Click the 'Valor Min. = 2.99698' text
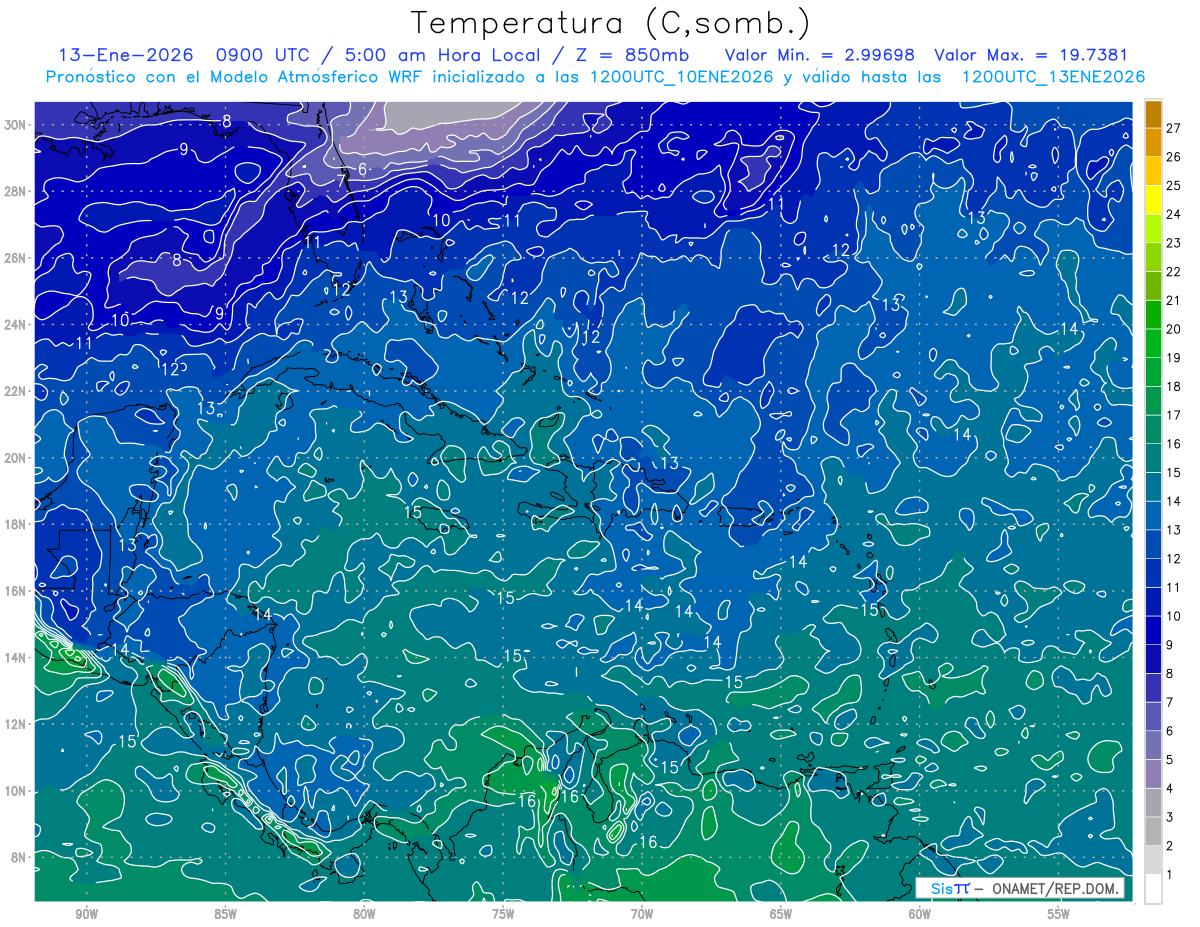 (819, 55)
